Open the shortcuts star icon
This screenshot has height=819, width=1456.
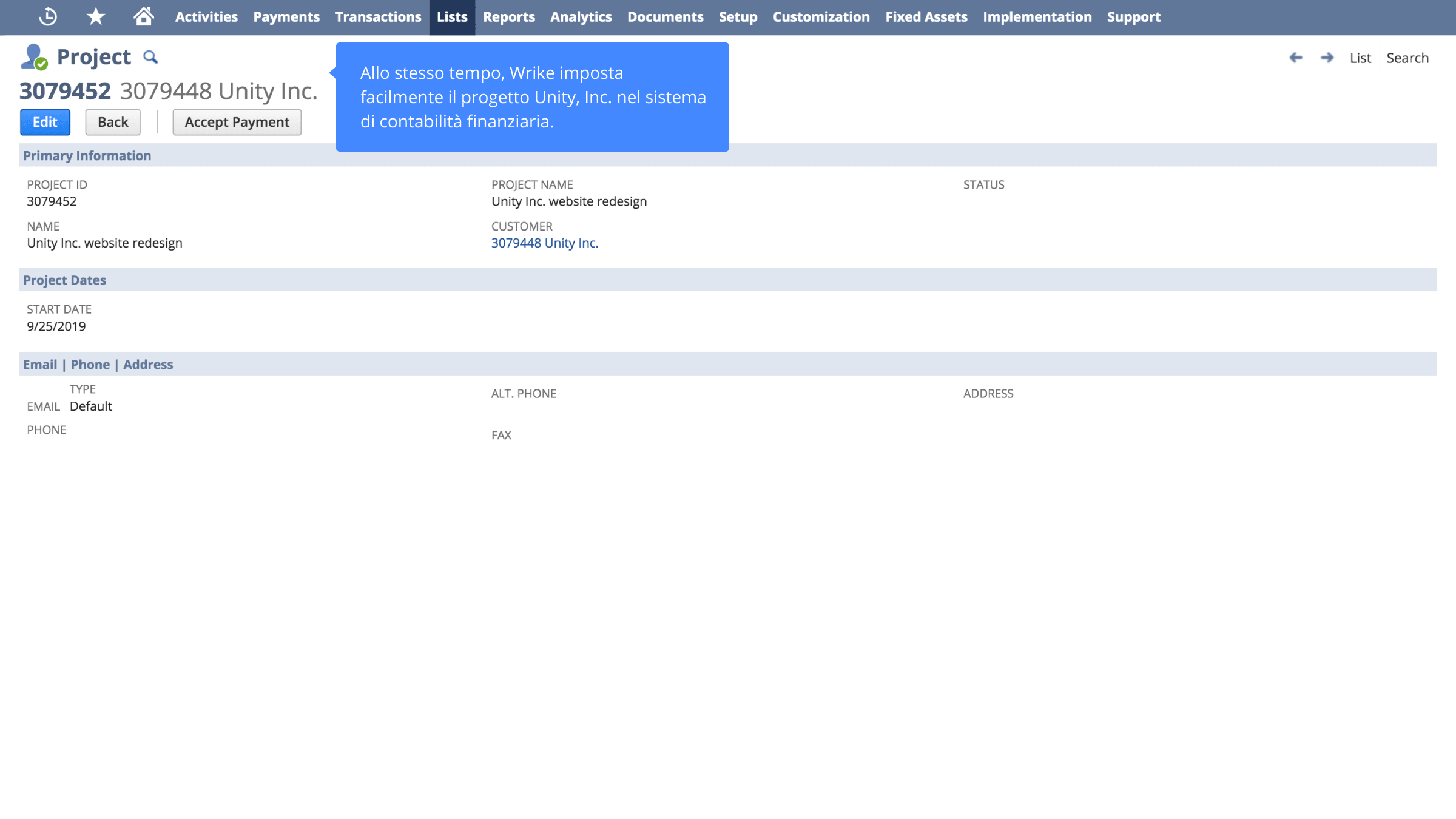click(x=96, y=16)
